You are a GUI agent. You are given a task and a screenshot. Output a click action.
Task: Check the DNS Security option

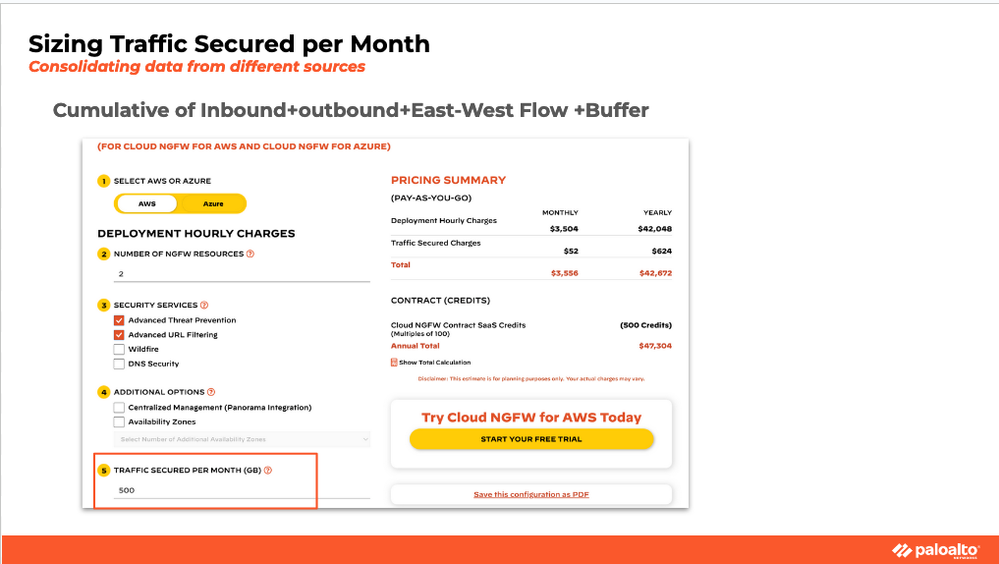[x=119, y=364]
